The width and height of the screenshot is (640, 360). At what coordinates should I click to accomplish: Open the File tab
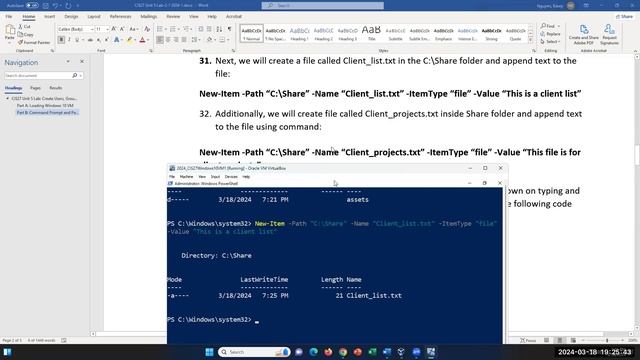point(9,17)
